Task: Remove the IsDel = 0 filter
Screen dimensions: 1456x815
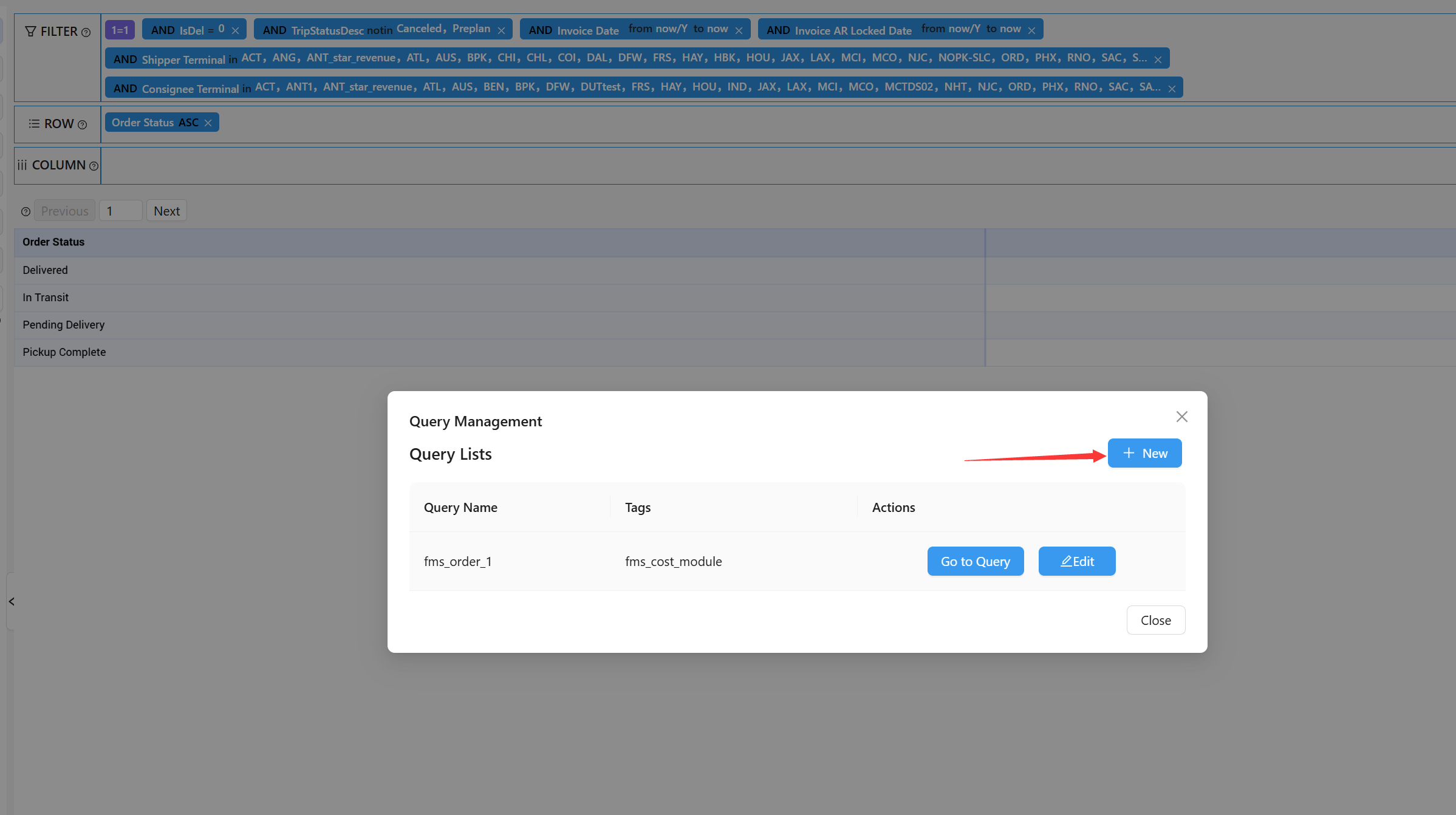Action: pyautogui.click(x=235, y=30)
